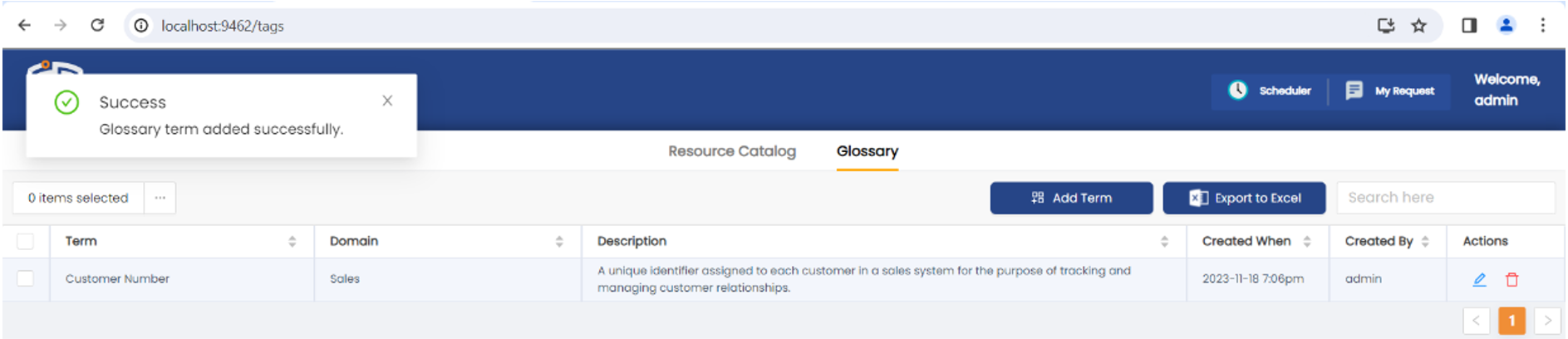
Task: Focus the Search here input field
Action: coord(1445,198)
